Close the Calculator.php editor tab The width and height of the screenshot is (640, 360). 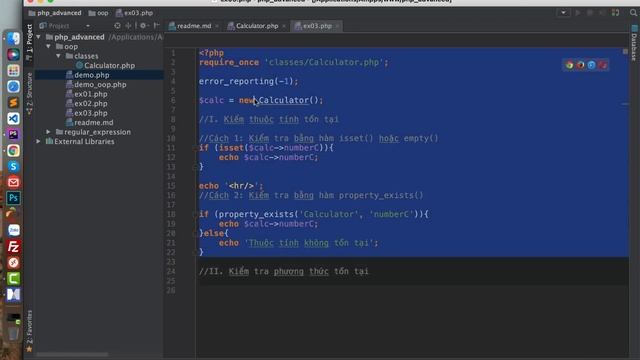pos(284,26)
